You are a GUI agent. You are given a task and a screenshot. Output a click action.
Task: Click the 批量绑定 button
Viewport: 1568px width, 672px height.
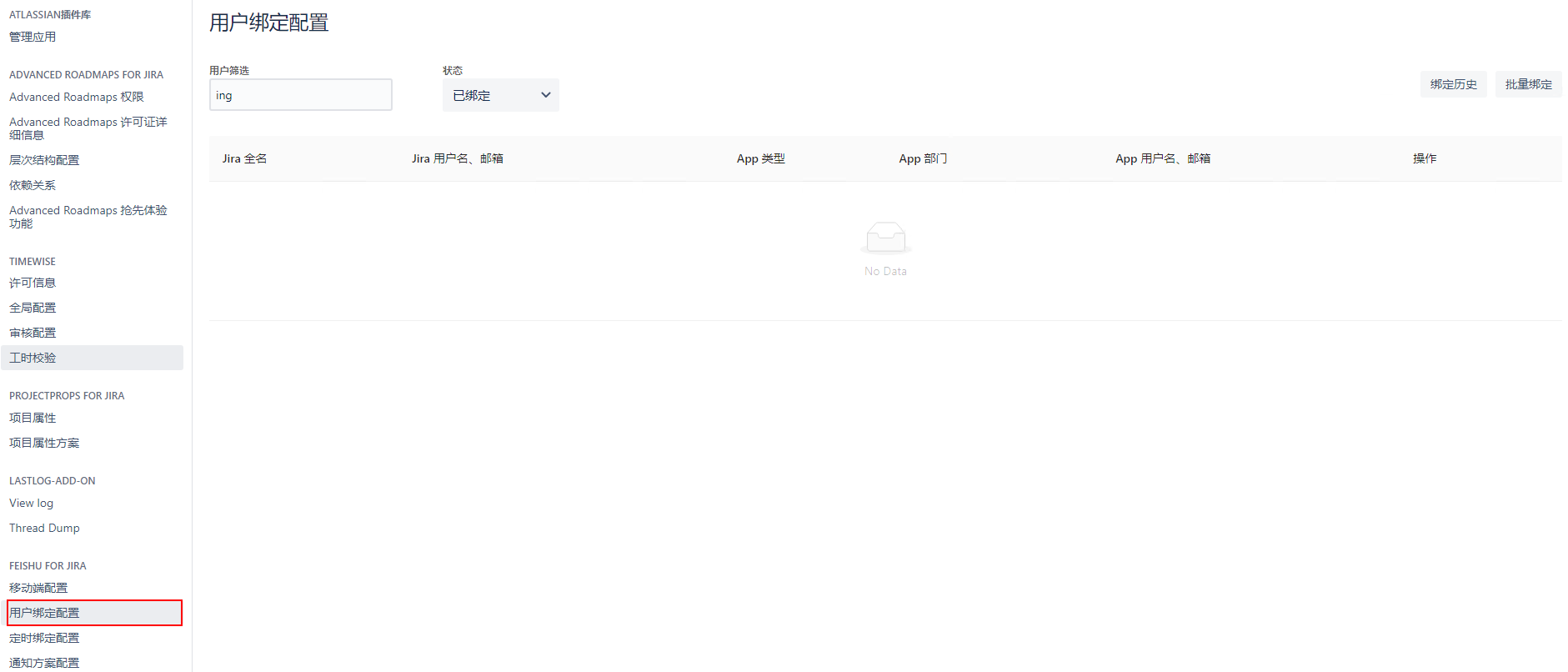pos(1528,84)
